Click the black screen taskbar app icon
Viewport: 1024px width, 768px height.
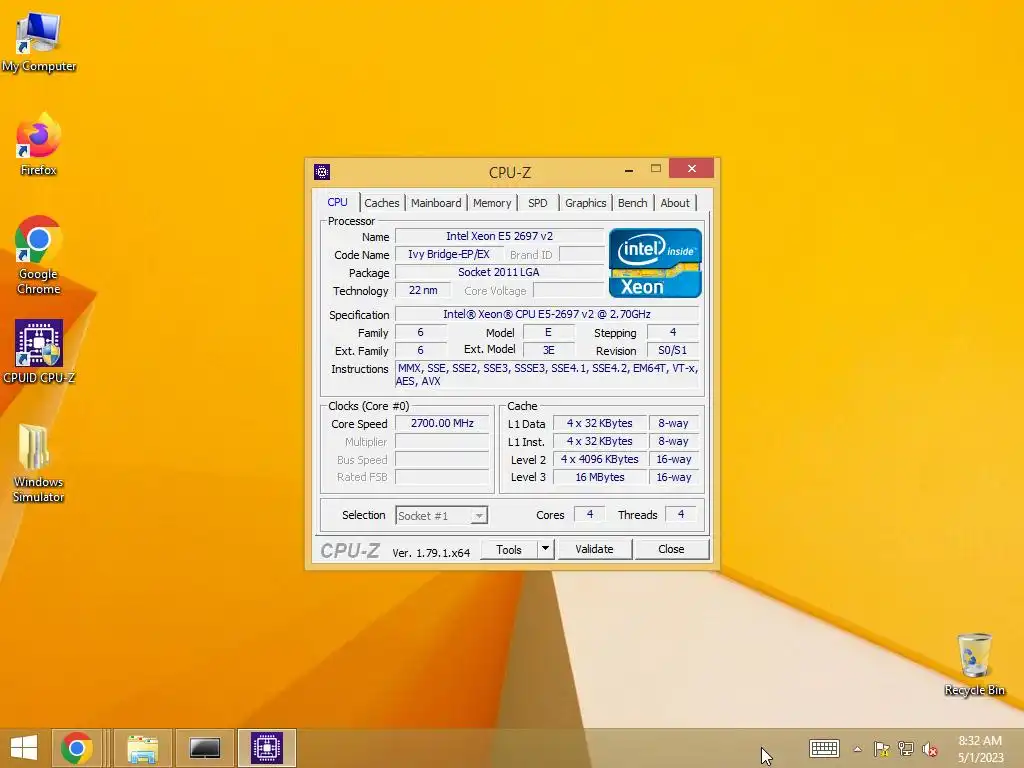[x=204, y=748]
